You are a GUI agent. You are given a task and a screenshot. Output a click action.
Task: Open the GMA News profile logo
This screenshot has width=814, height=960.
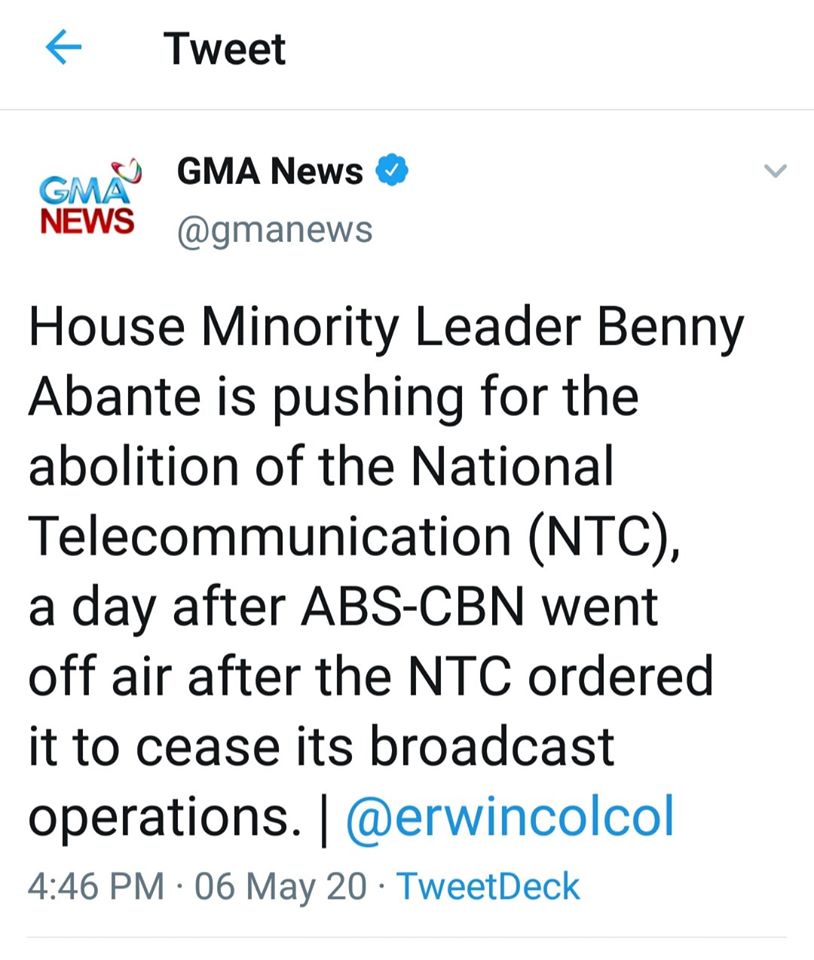point(87,196)
